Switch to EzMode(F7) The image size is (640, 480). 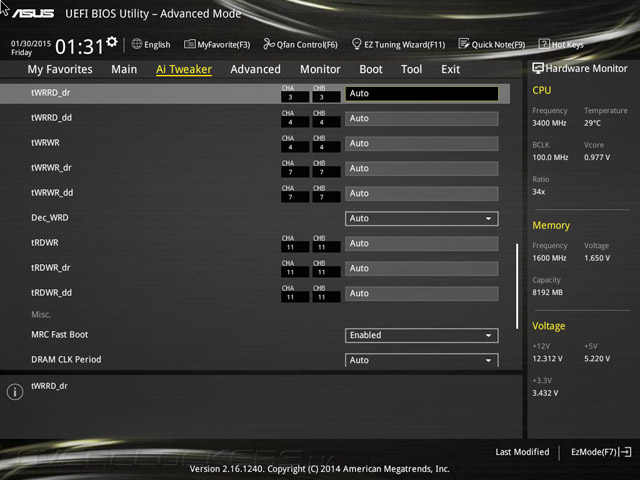[594, 452]
